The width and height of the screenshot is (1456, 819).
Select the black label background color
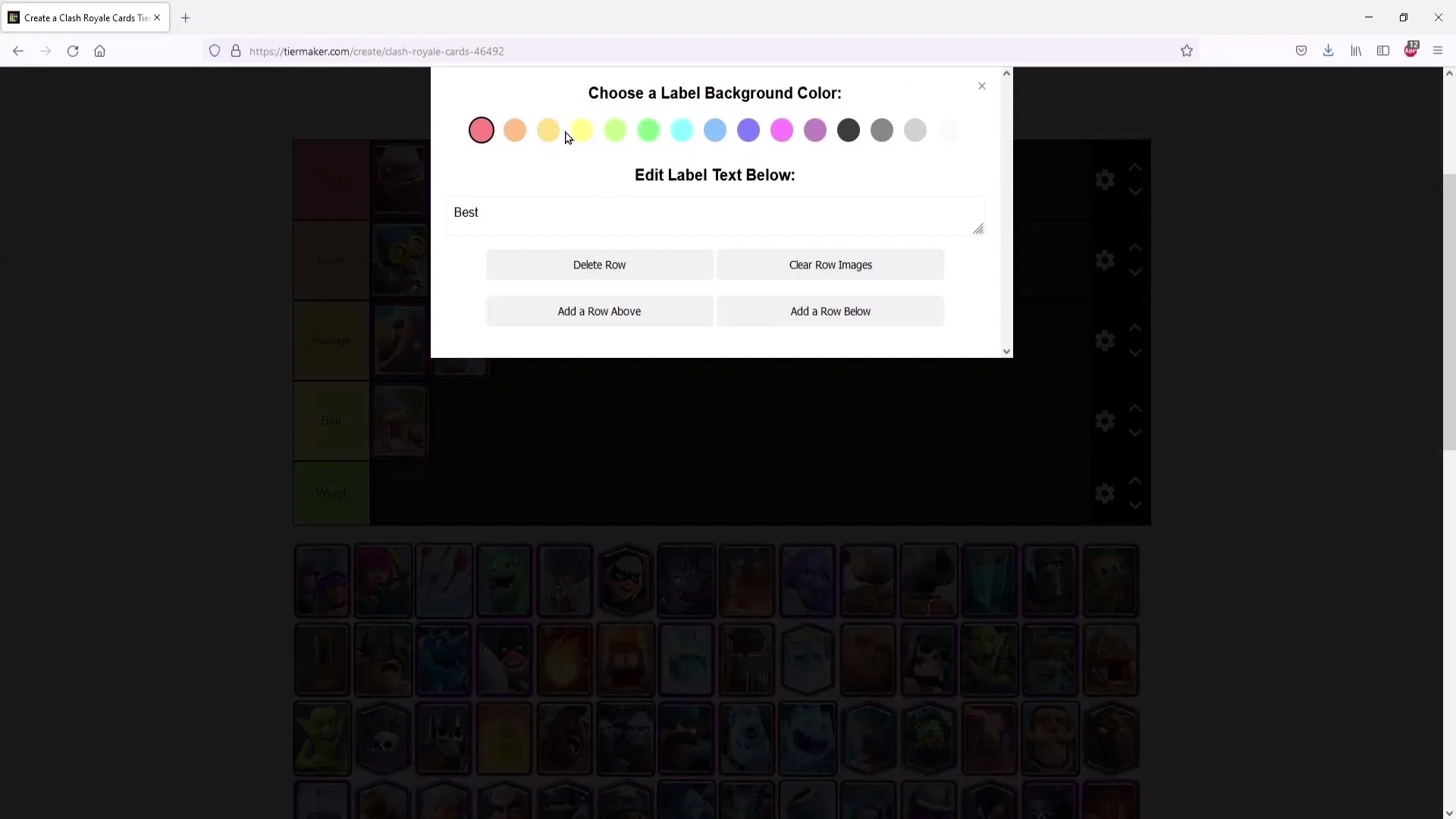point(849,131)
